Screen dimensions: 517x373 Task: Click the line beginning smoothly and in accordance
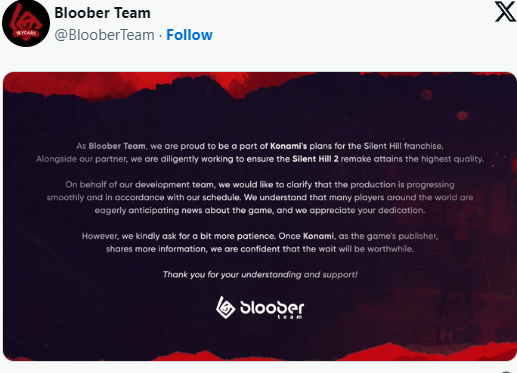(260, 197)
